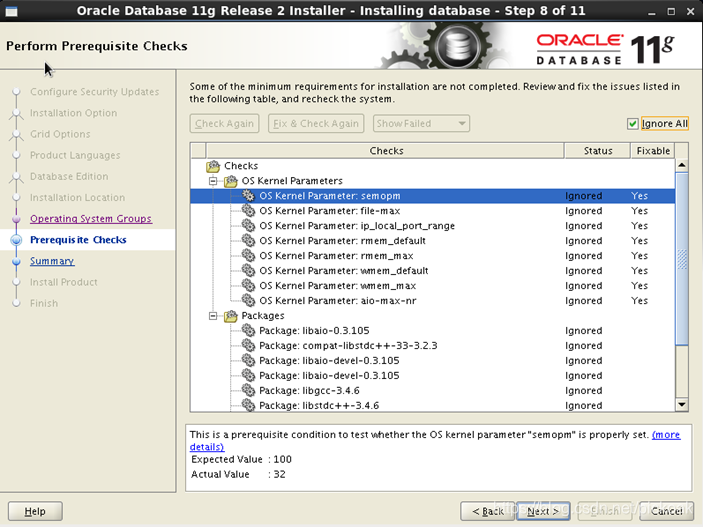Select row 'OS Kernel Parameter: rmem_max'
The width and height of the screenshot is (703, 527).
433,256
